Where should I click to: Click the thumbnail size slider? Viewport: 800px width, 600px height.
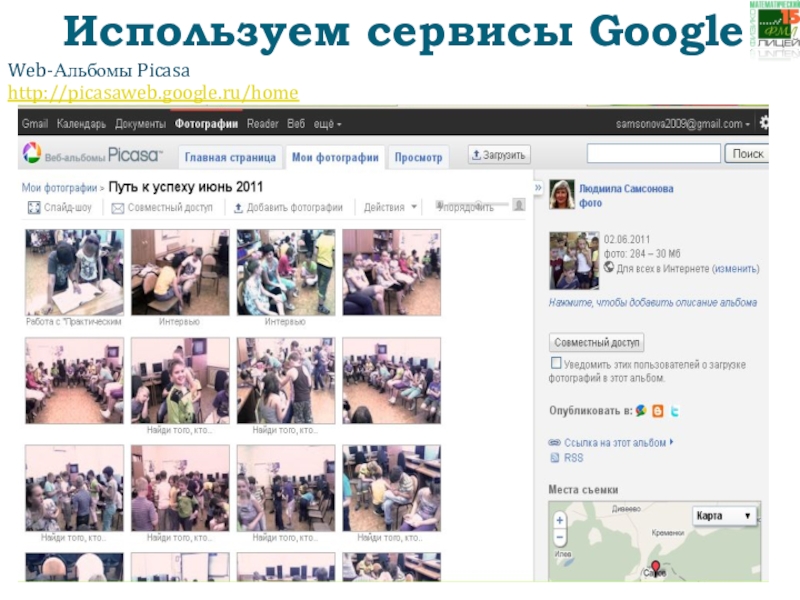(472, 204)
